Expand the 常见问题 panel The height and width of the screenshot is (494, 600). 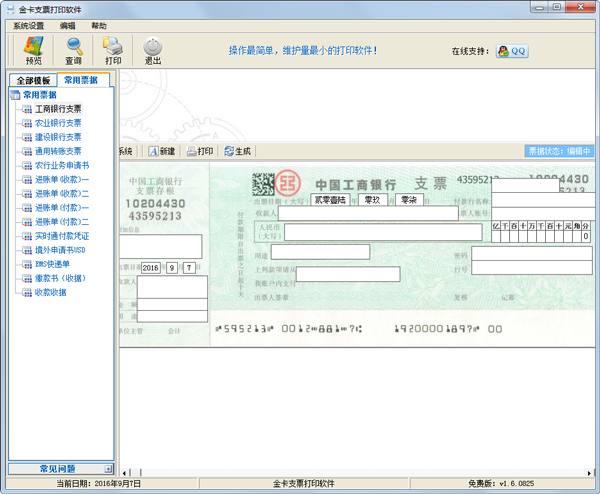(x=108, y=469)
